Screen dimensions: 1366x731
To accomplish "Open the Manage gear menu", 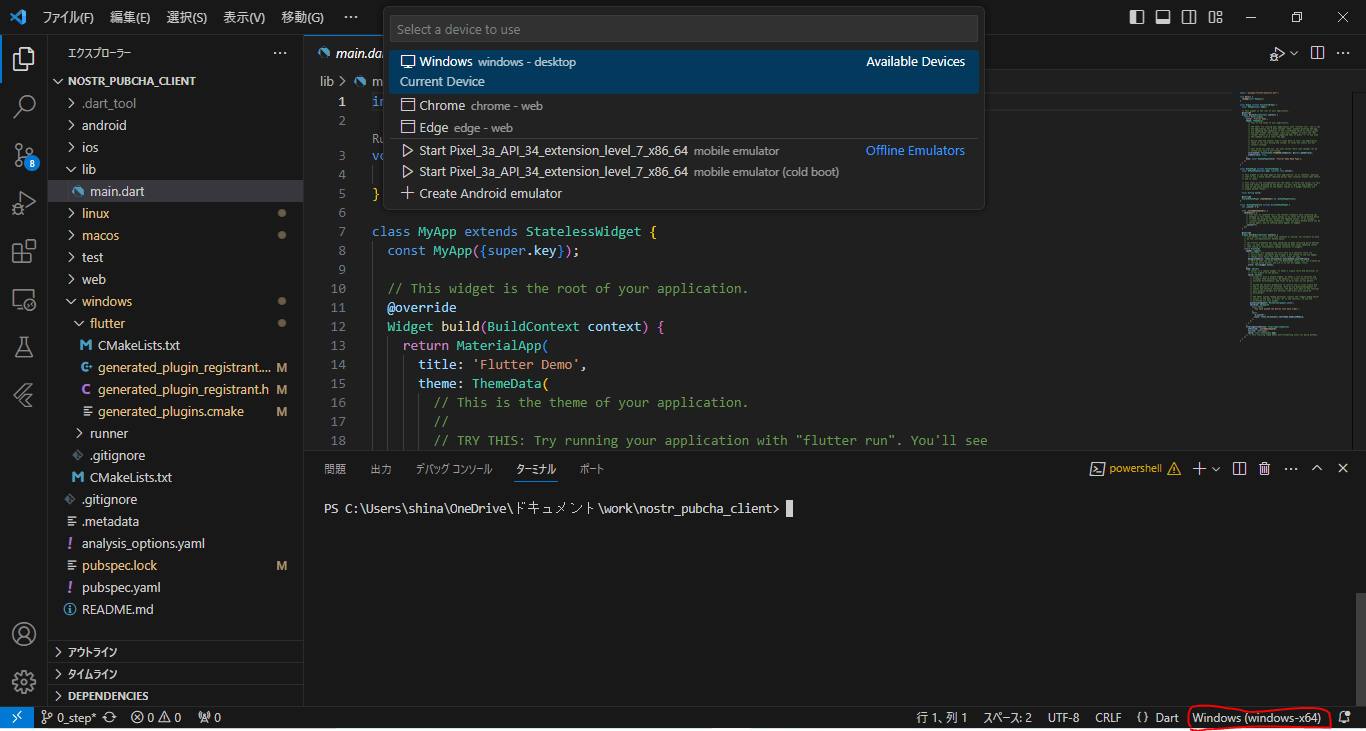I will point(23,681).
